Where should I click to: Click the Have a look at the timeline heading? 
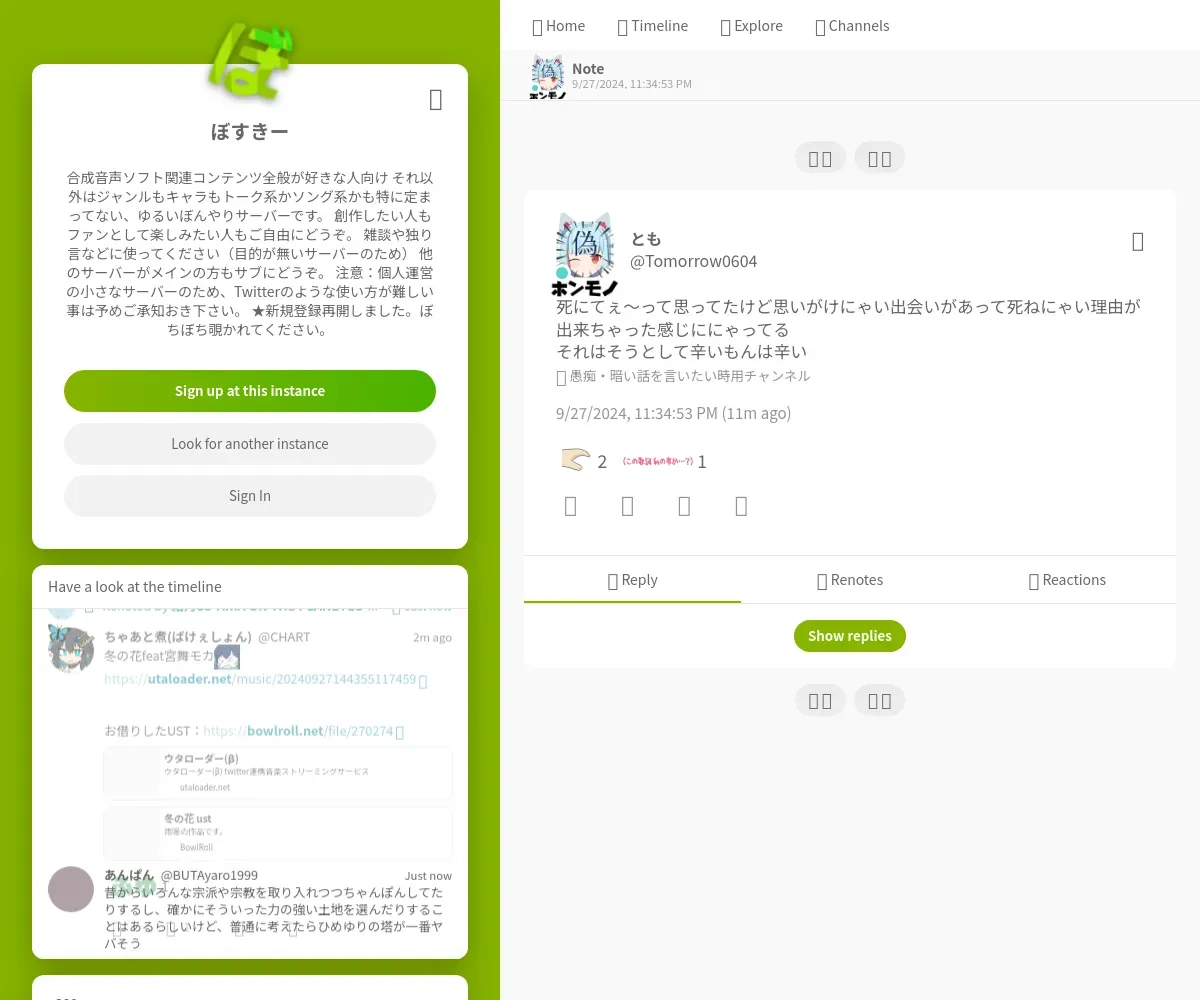[135, 587]
